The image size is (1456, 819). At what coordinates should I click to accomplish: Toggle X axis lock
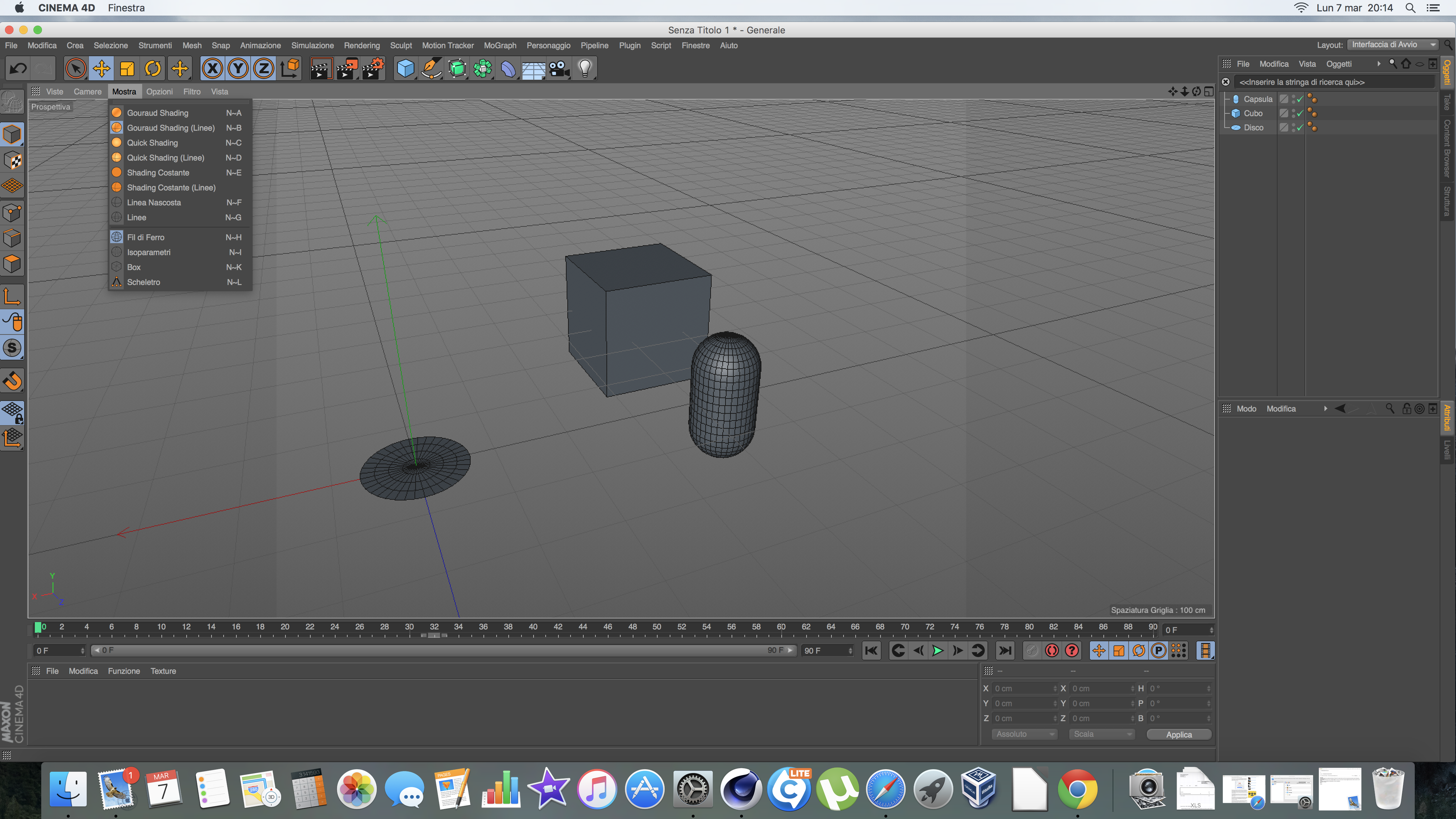pos(213,69)
